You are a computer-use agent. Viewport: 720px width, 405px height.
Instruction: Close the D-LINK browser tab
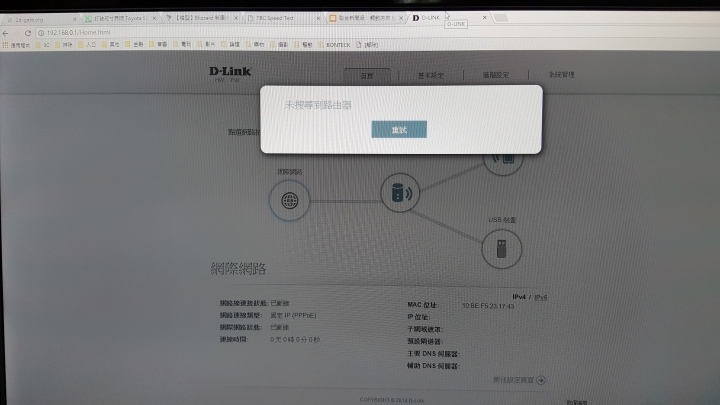click(484, 17)
